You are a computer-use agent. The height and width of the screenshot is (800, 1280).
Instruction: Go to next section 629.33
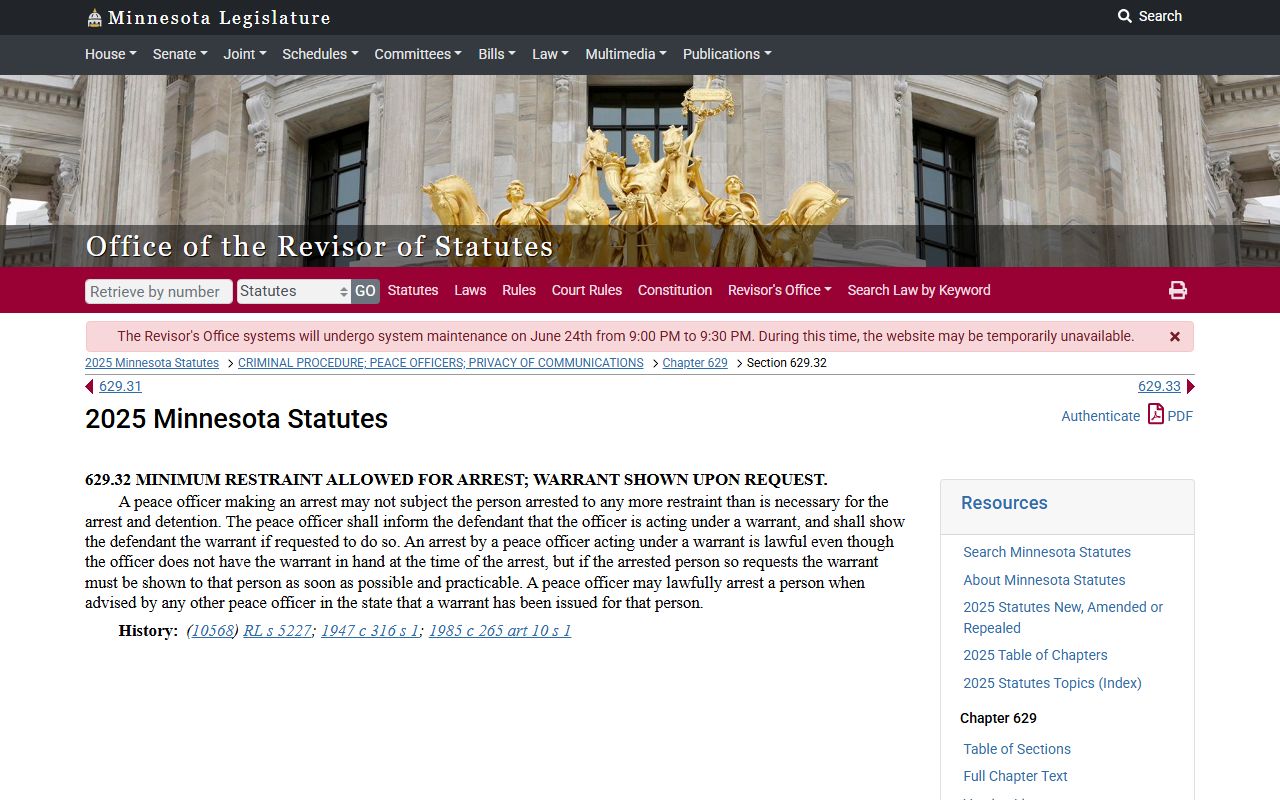coord(1159,386)
